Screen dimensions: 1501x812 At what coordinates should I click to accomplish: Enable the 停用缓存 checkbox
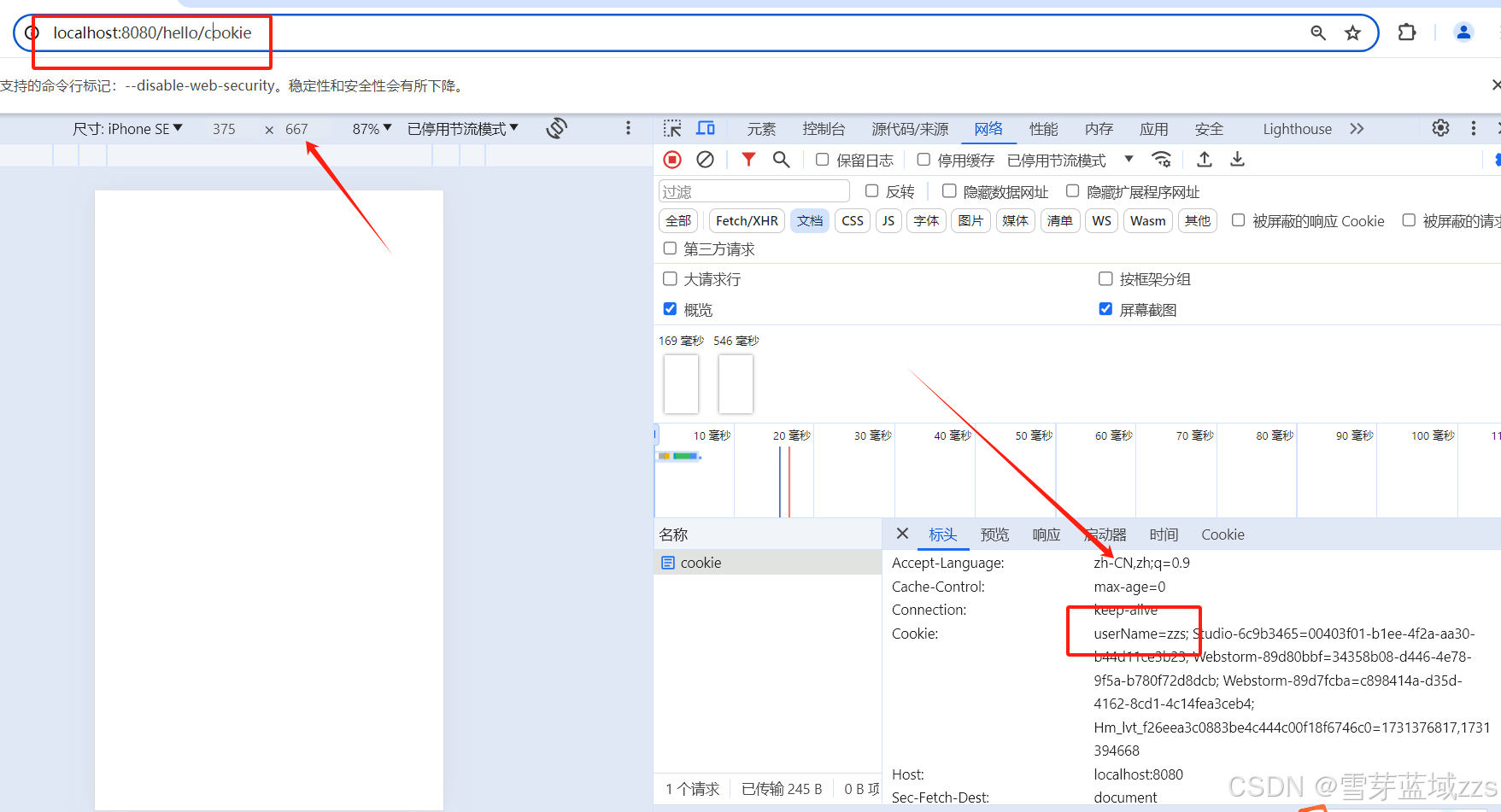coord(923,160)
